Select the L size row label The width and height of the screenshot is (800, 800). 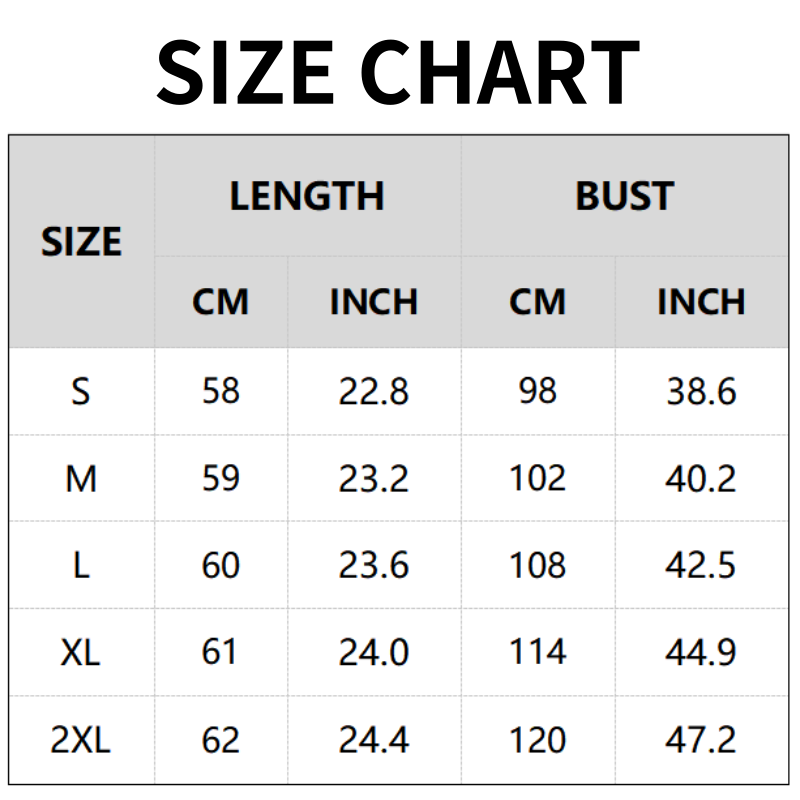pos(81,566)
